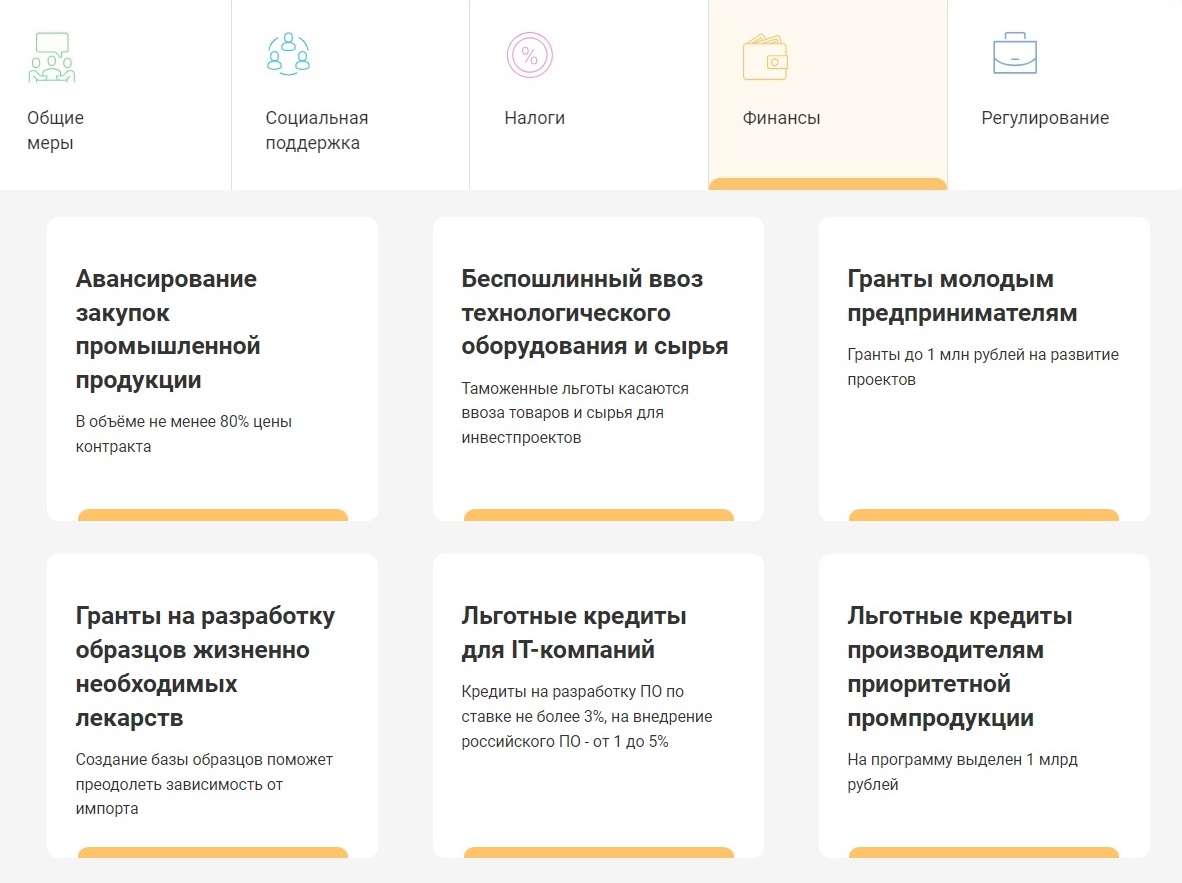
Task: Select the Финансы tab label
Action: pyautogui.click(x=781, y=118)
